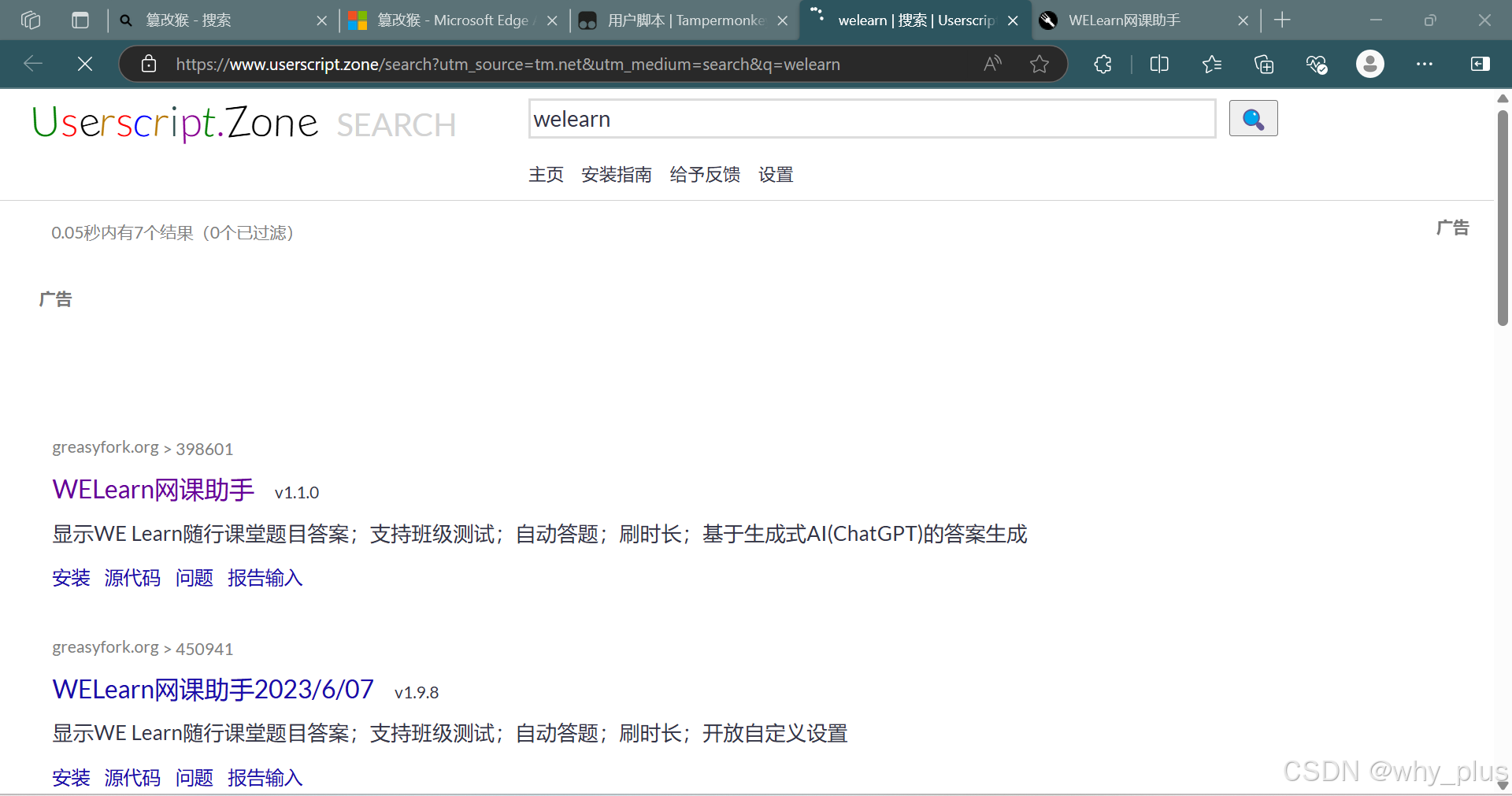
Task: Click 问题 for WELearn网课助手2023/6/07
Action: (195, 778)
